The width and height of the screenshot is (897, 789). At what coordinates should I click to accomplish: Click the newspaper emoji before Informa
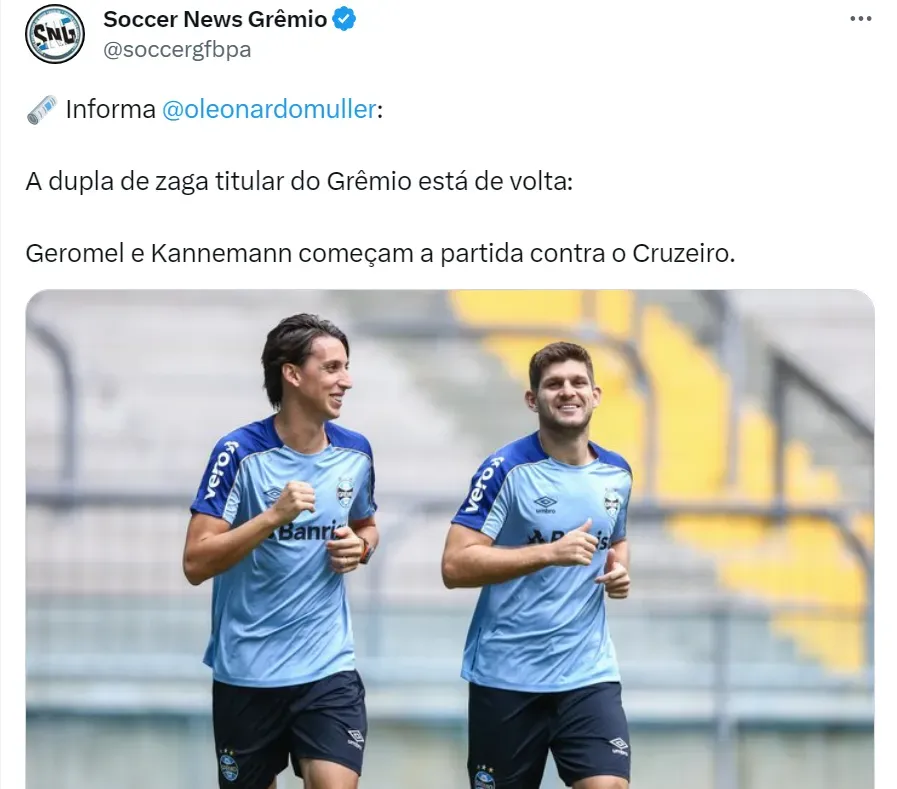pos(42,109)
